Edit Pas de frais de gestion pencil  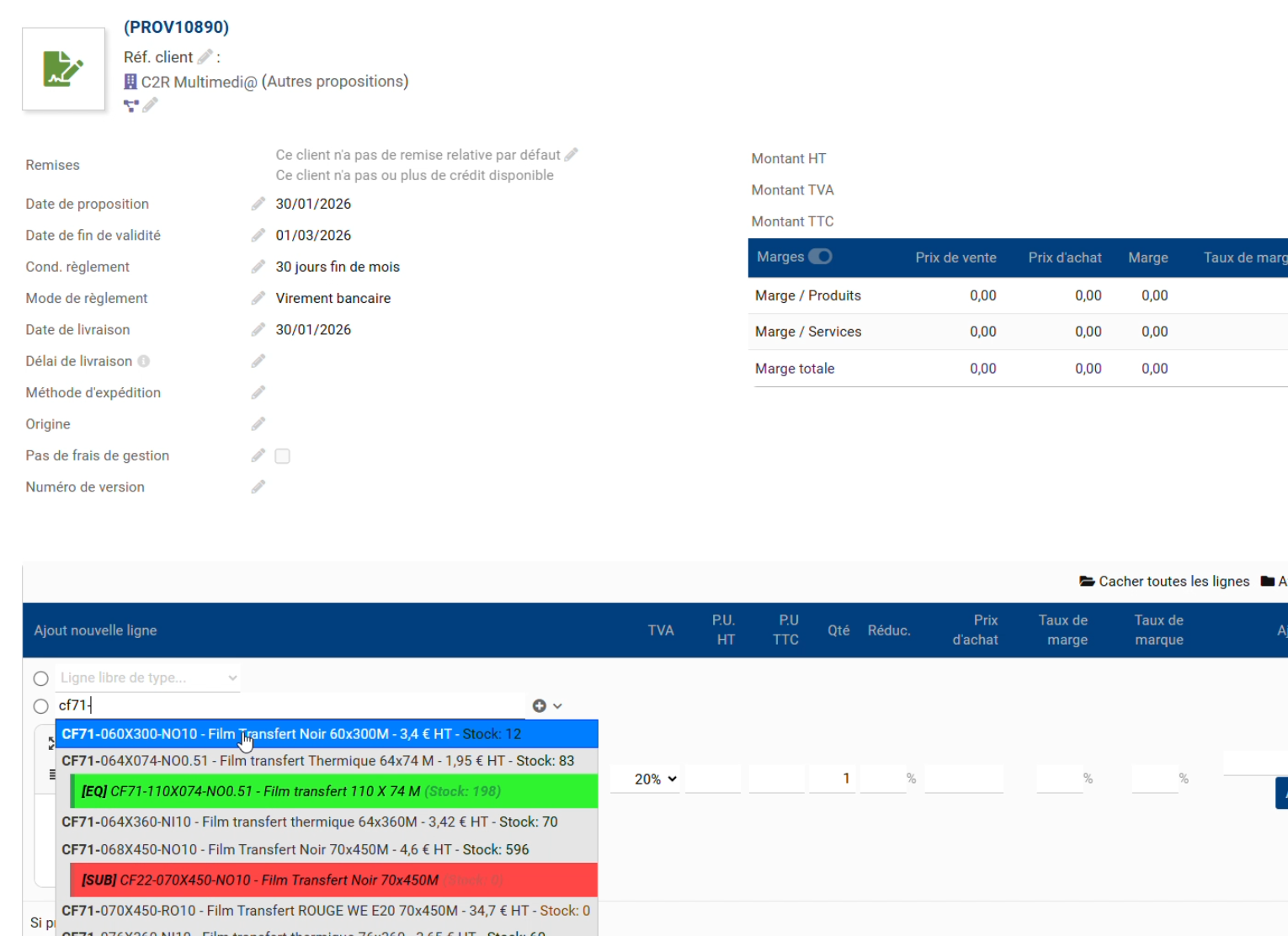(x=258, y=455)
